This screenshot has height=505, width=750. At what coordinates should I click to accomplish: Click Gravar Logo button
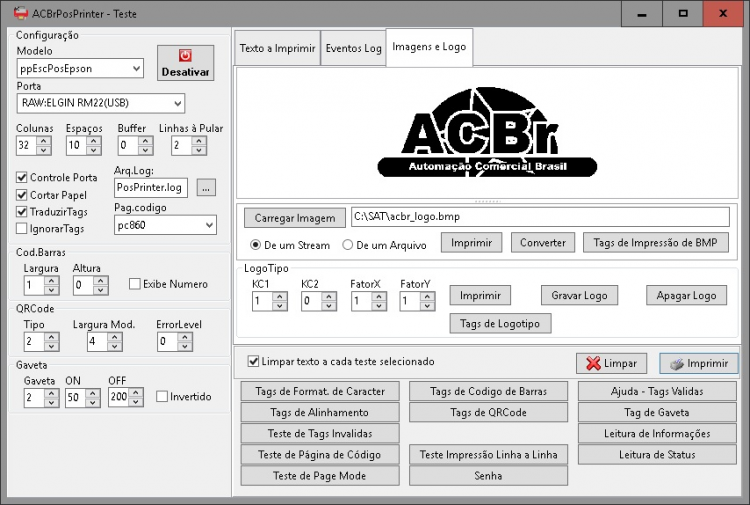pyautogui.click(x=579, y=296)
